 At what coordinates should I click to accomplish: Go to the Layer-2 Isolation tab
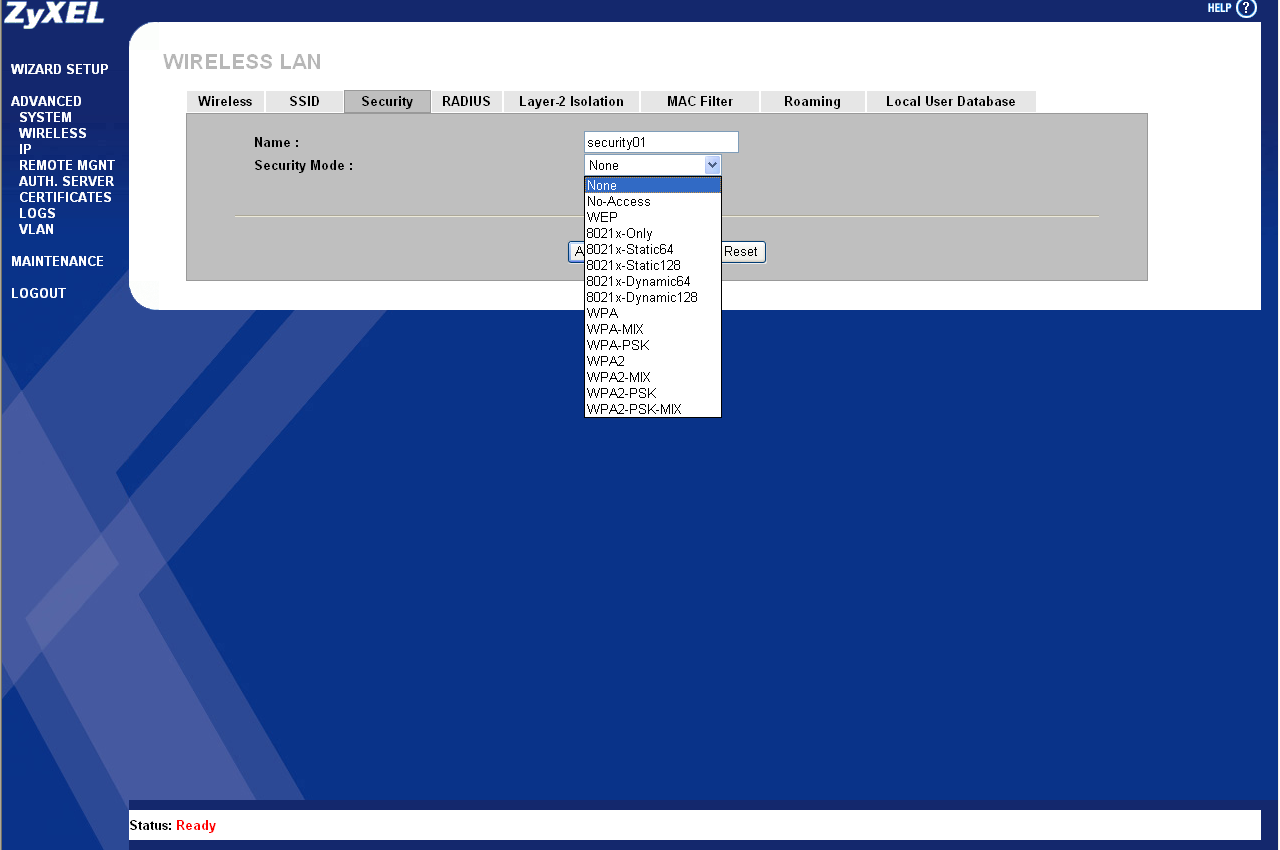pyautogui.click(x=571, y=101)
